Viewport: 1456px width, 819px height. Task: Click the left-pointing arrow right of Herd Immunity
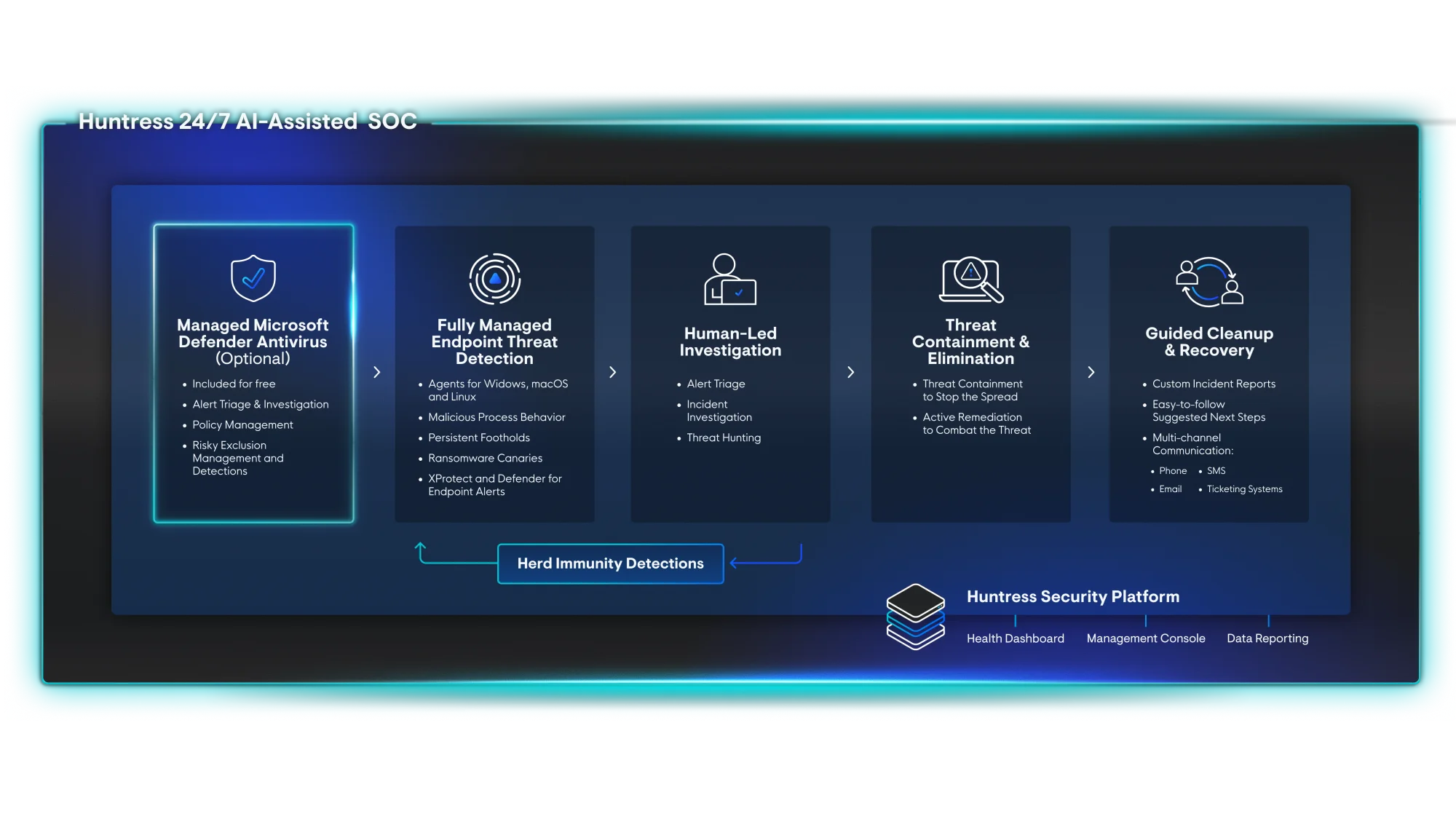[x=735, y=563]
